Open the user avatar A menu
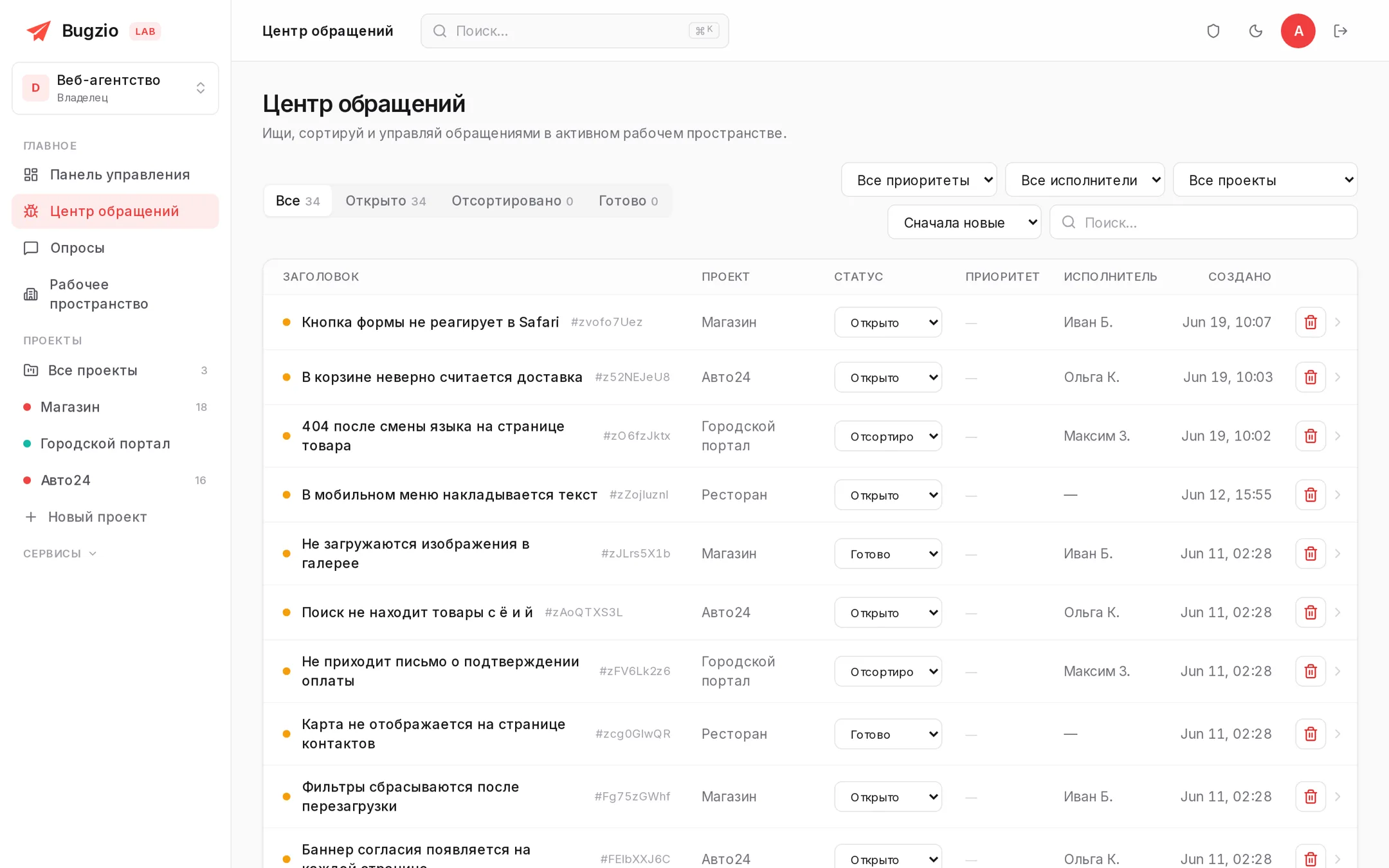1389x868 pixels. (1298, 31)
